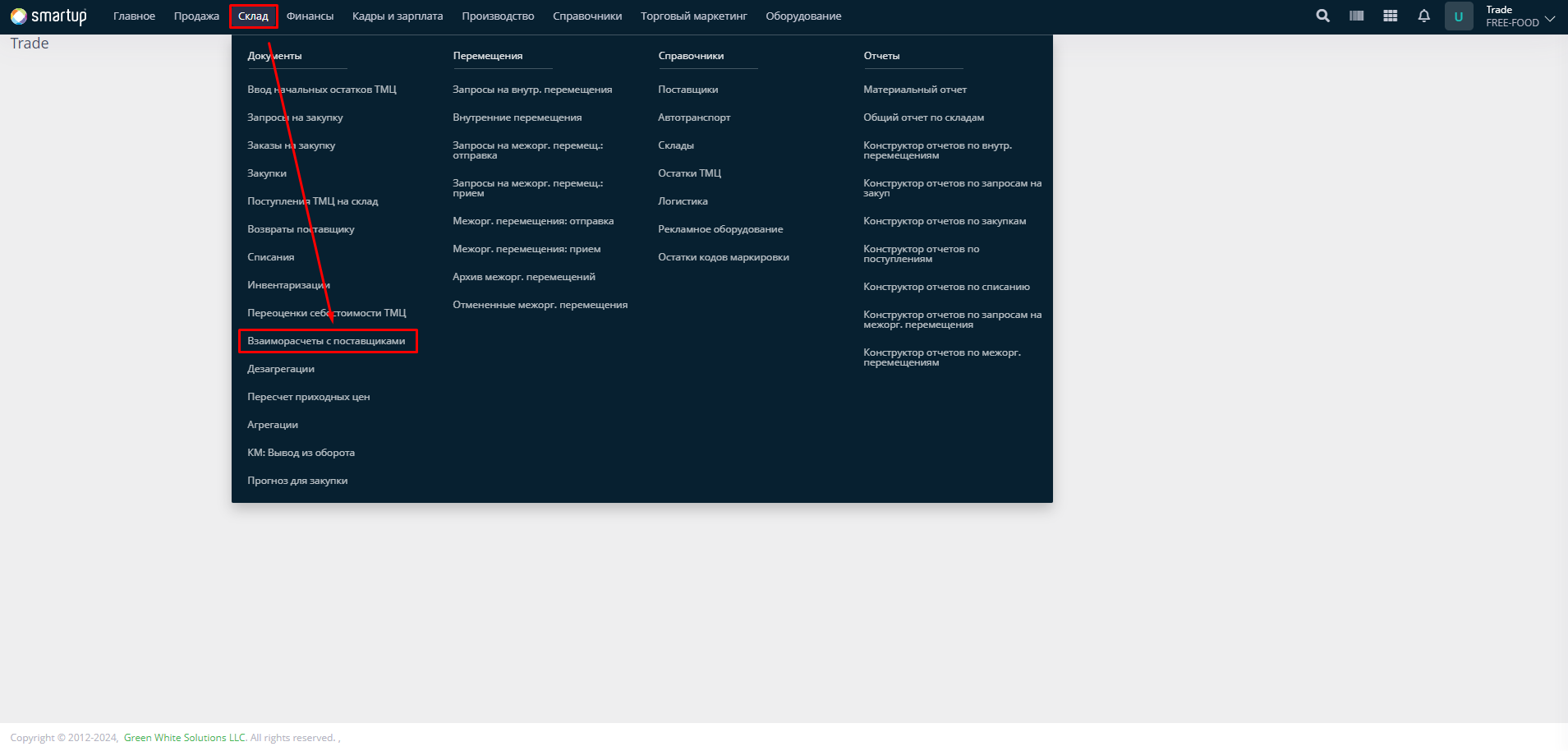
Task: Click Green White Solutions LLC link
Action: tap(185, 738)
